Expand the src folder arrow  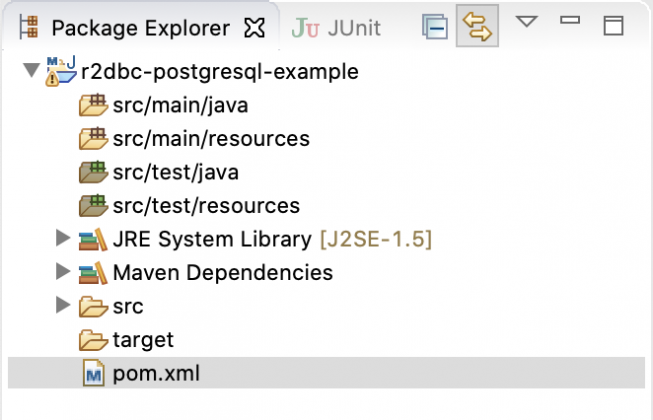pyautogui.click(x=64, y=305)
